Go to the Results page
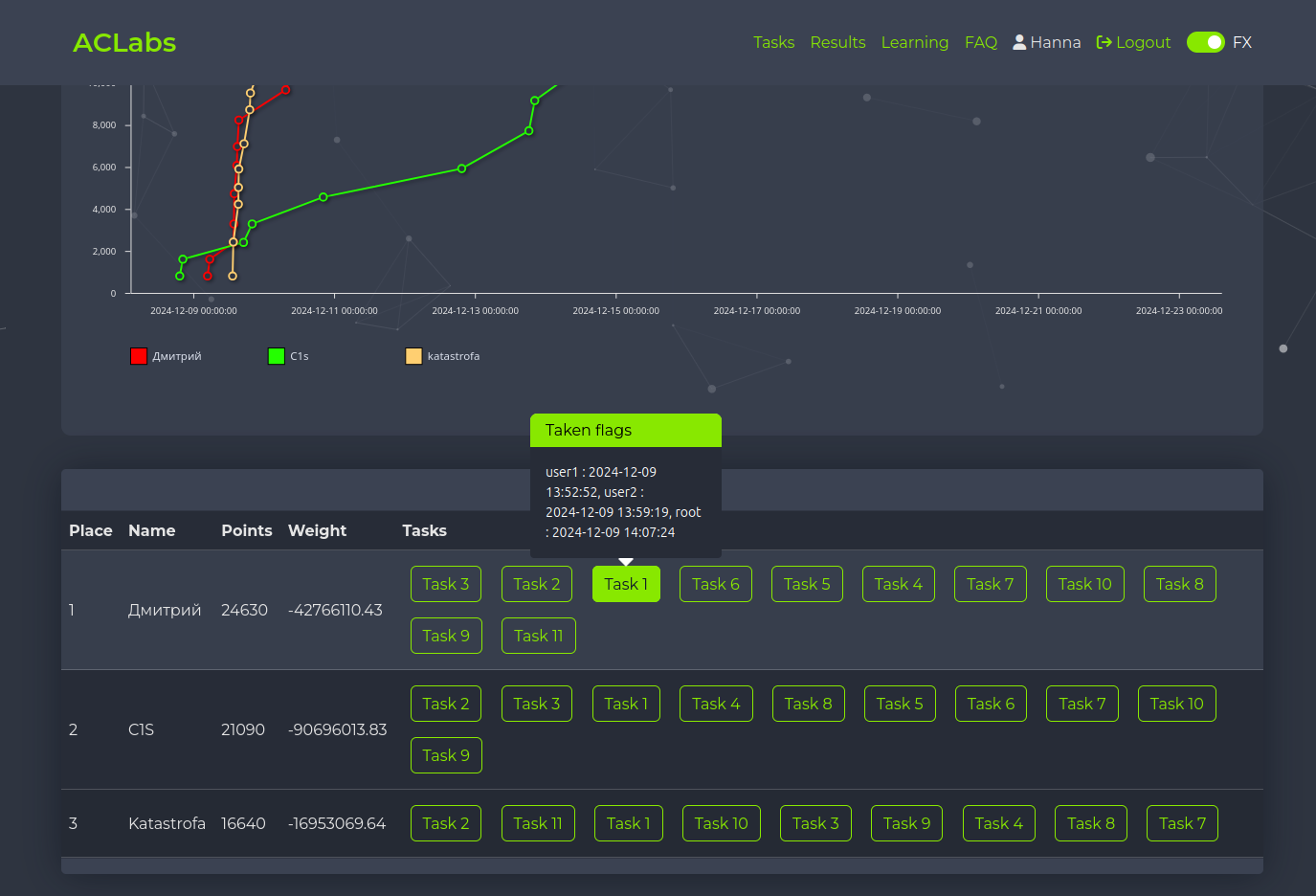The height and width of the screenshot is (896, 1316). (x=837, y=42)
